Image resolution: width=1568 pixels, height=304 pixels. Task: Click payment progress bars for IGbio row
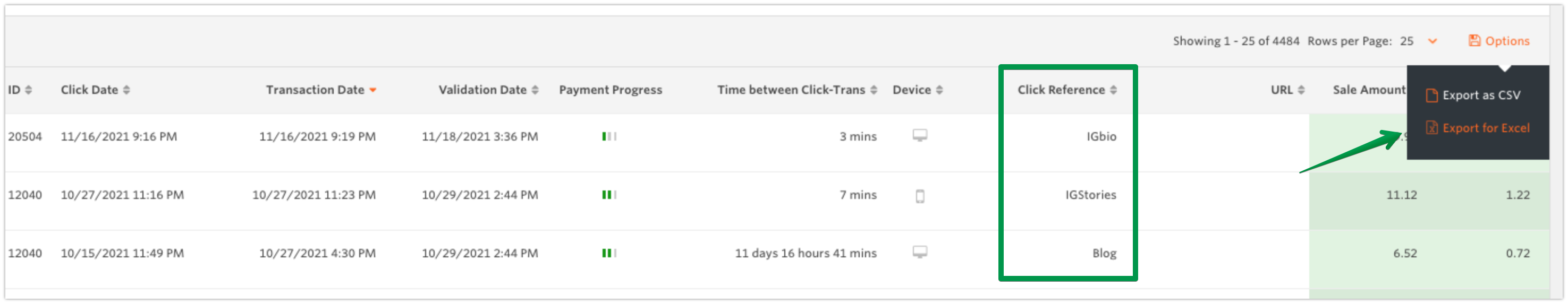tap(609, 136)
